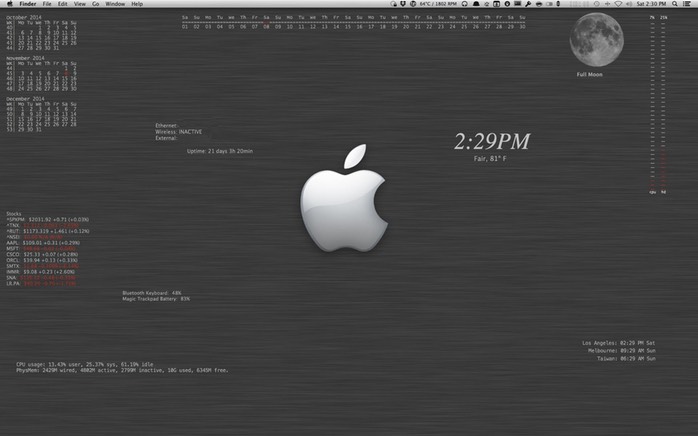Click the upward arrow circle menu bar icon
The image size is (698, 436).
(507, 4)
